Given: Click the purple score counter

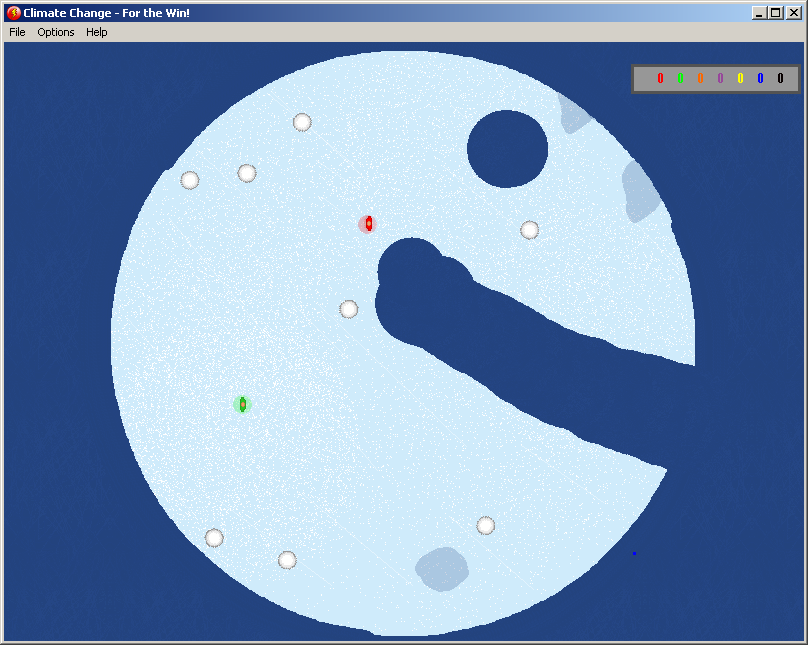Looking at the screenshot, I should pos(720,78).
